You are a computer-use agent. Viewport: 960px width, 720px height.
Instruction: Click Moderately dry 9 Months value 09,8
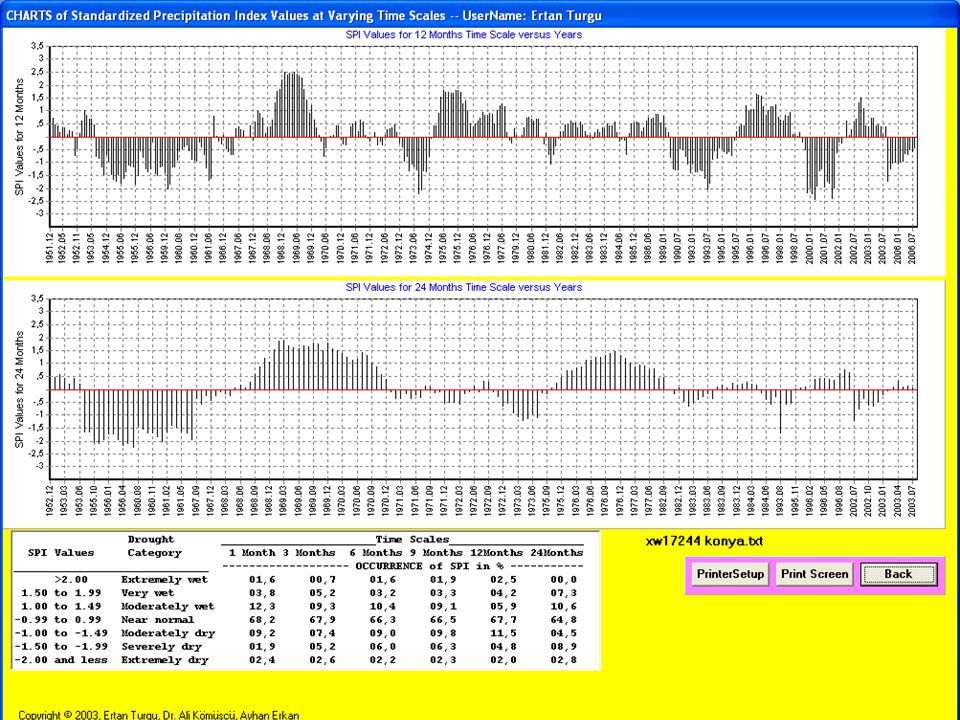(443, 634)
